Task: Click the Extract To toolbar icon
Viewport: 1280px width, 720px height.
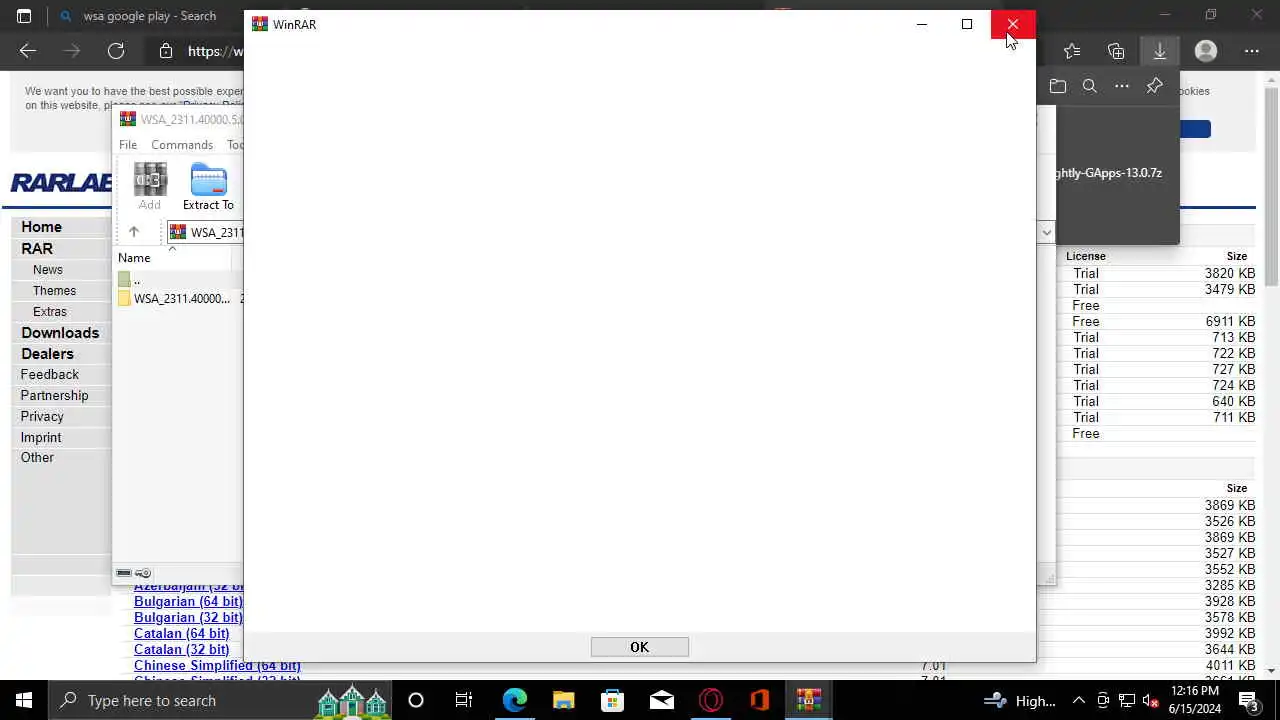Action: pyautogui.click(x=208, y=187)
